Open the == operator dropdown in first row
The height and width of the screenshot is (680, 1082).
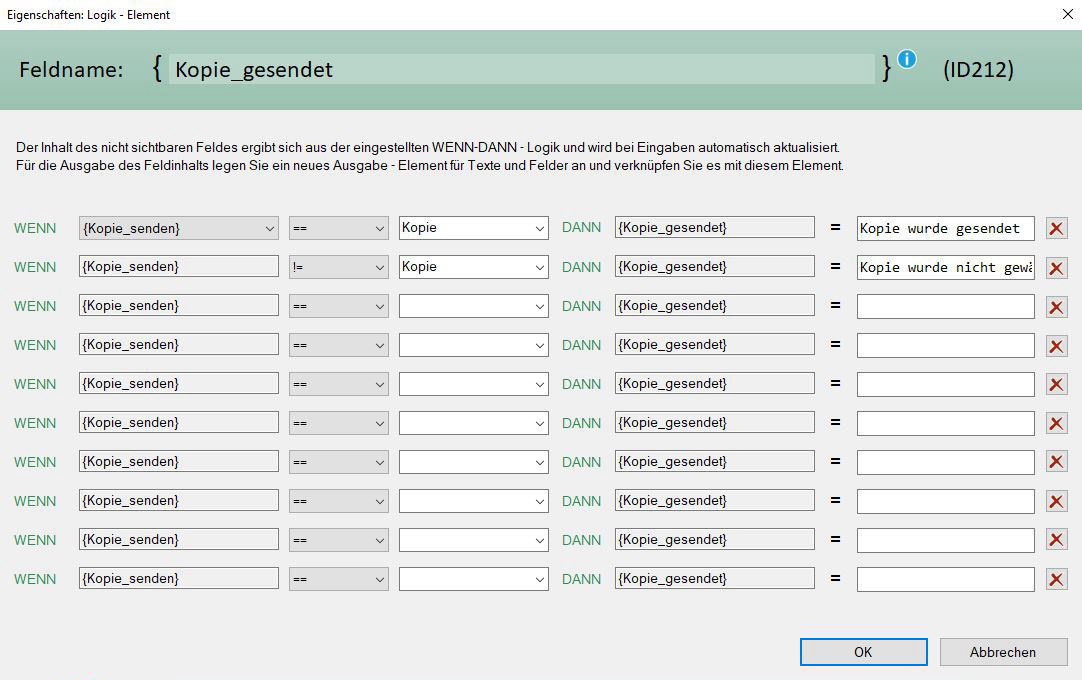[379, 229]
